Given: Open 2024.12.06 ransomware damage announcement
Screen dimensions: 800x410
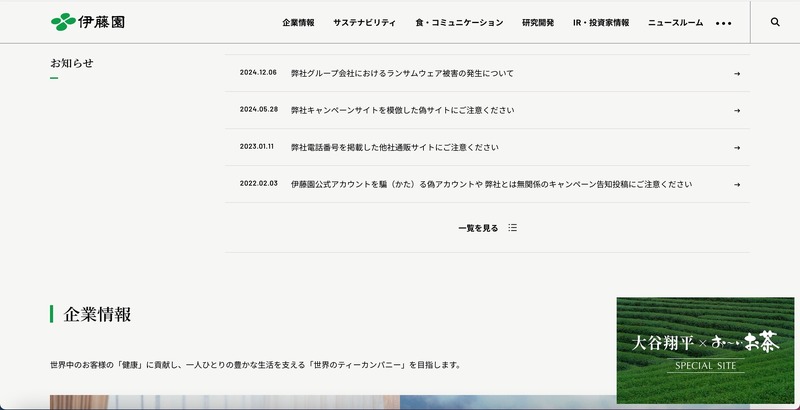Looking at the screenshot, I should (402, 73).
